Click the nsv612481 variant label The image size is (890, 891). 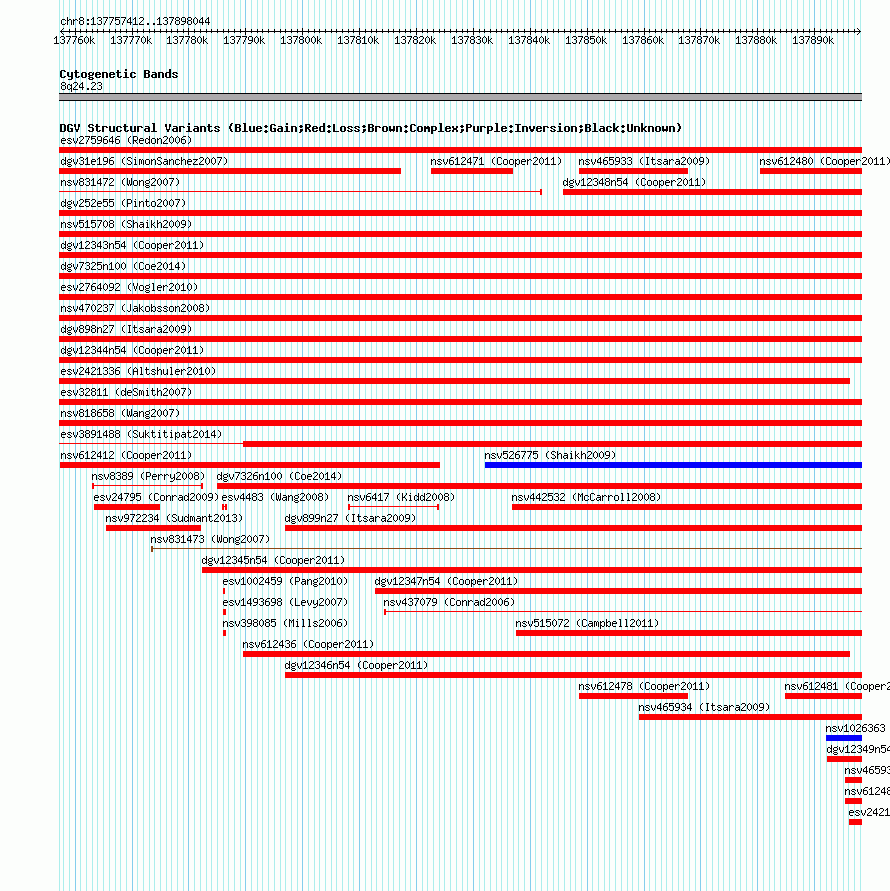[837, 687]
